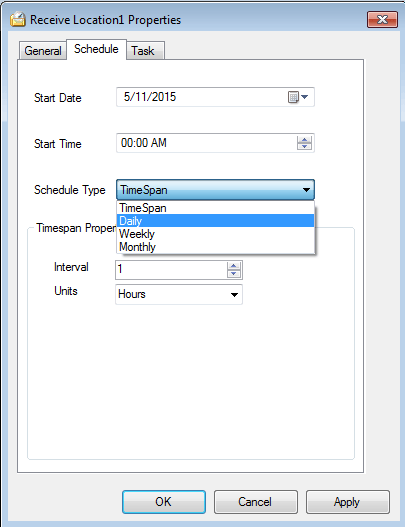The width and height of the screenshot is (405, 527).
Task: Open the Task tab
Action: click(145, 51)
